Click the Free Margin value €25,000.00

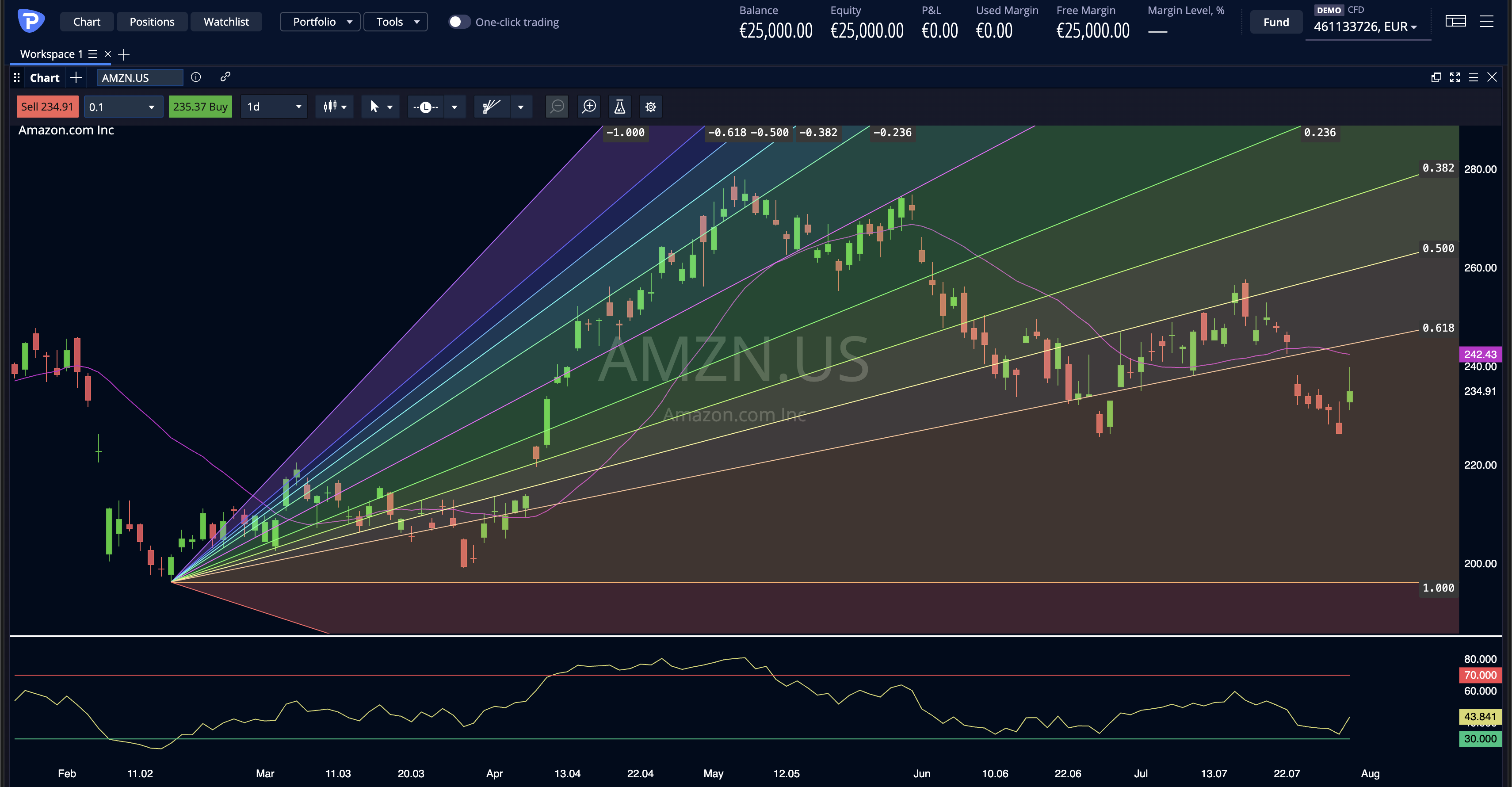pos(1092,31)
